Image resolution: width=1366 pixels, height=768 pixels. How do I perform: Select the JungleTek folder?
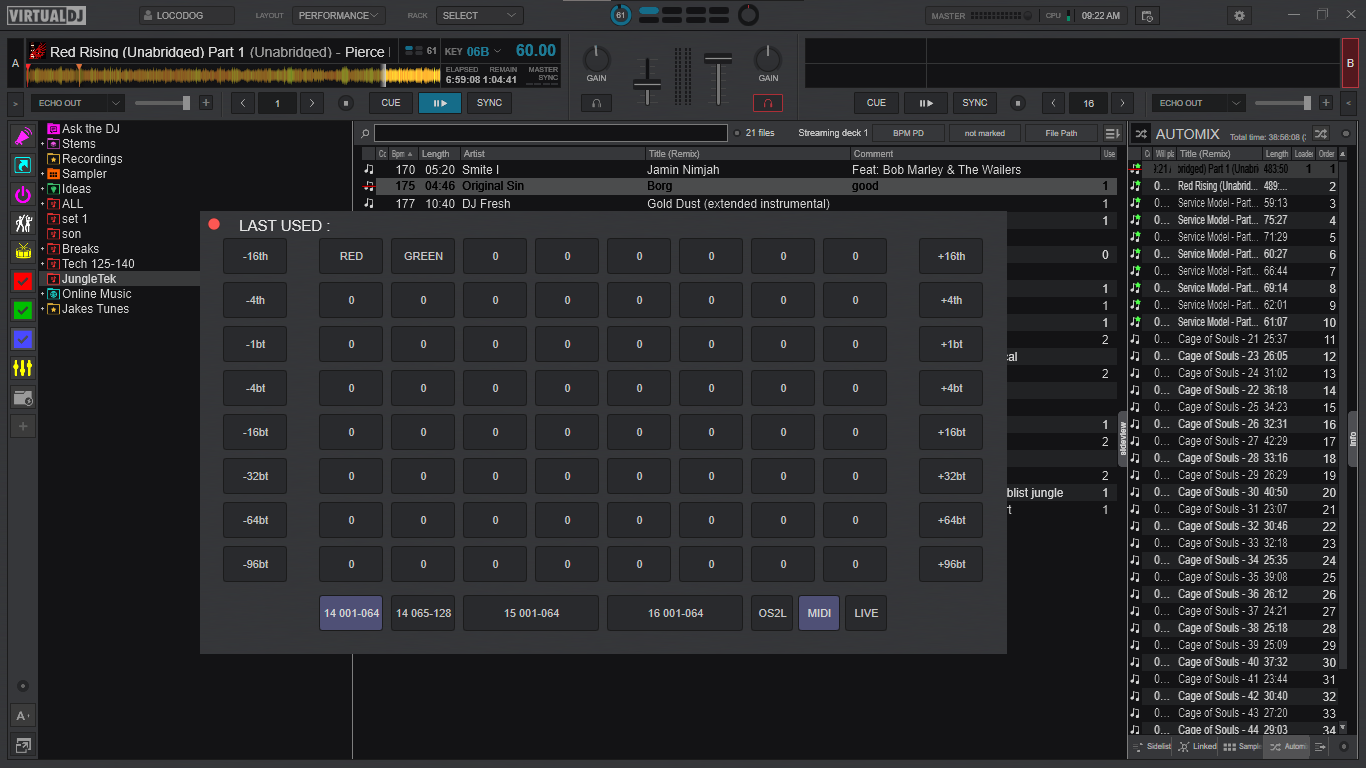pos(89,279)
